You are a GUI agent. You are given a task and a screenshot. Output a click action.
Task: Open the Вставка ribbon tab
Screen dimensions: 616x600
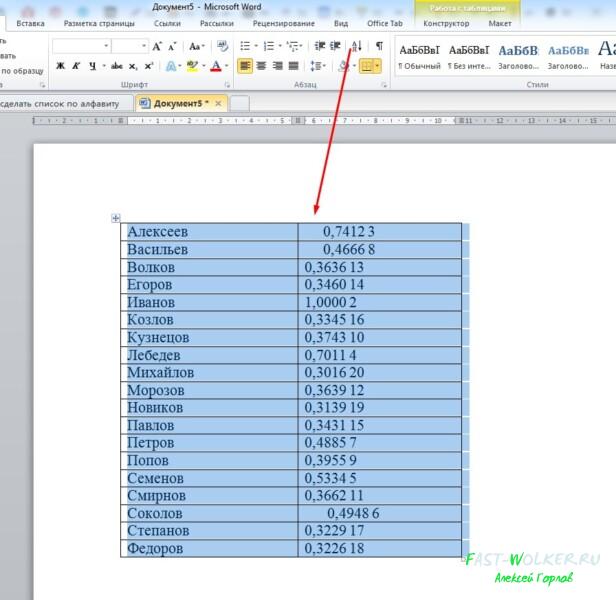(30, 24)
